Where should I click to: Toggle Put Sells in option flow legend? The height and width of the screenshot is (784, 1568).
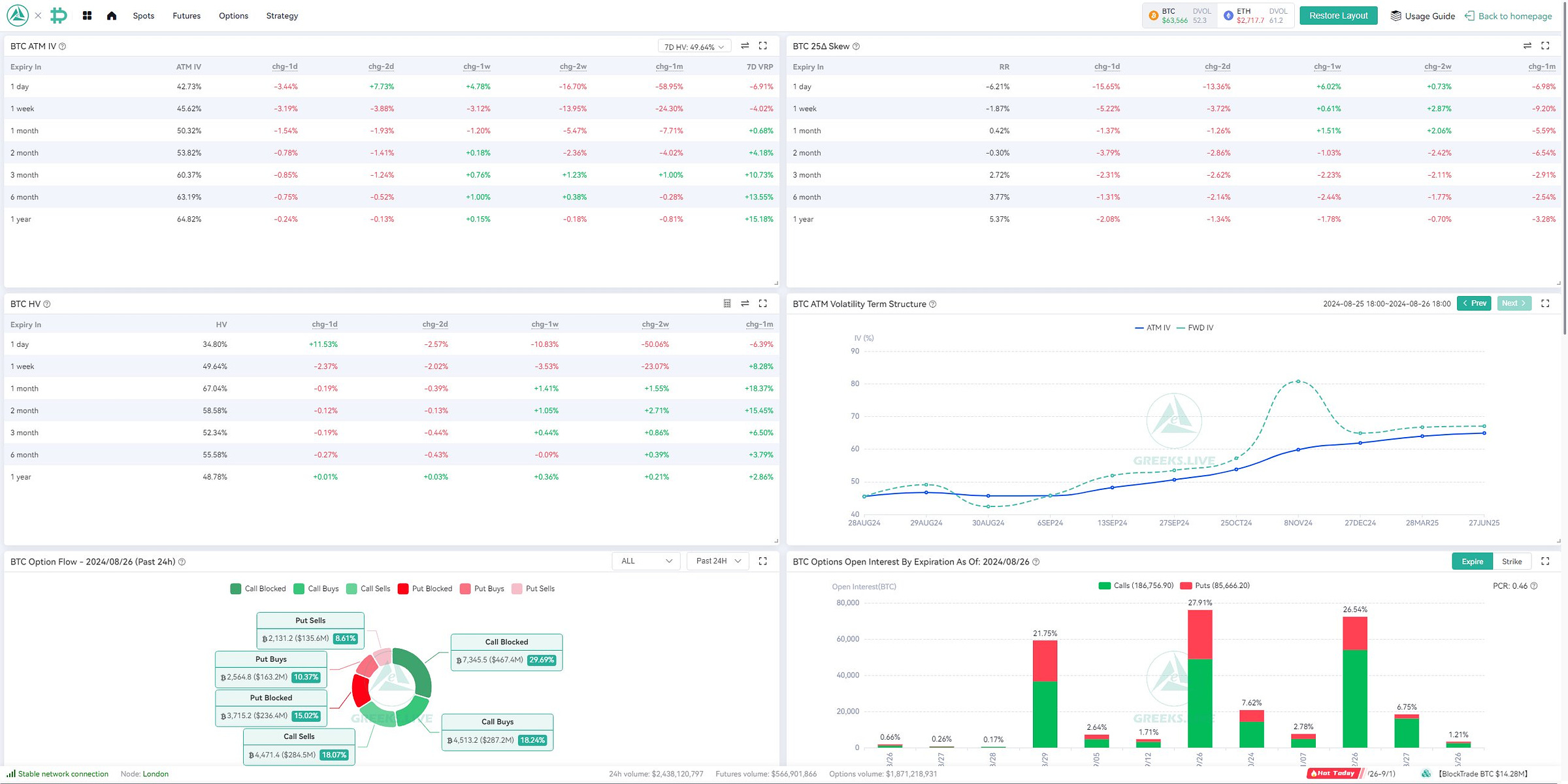(533, 589)
